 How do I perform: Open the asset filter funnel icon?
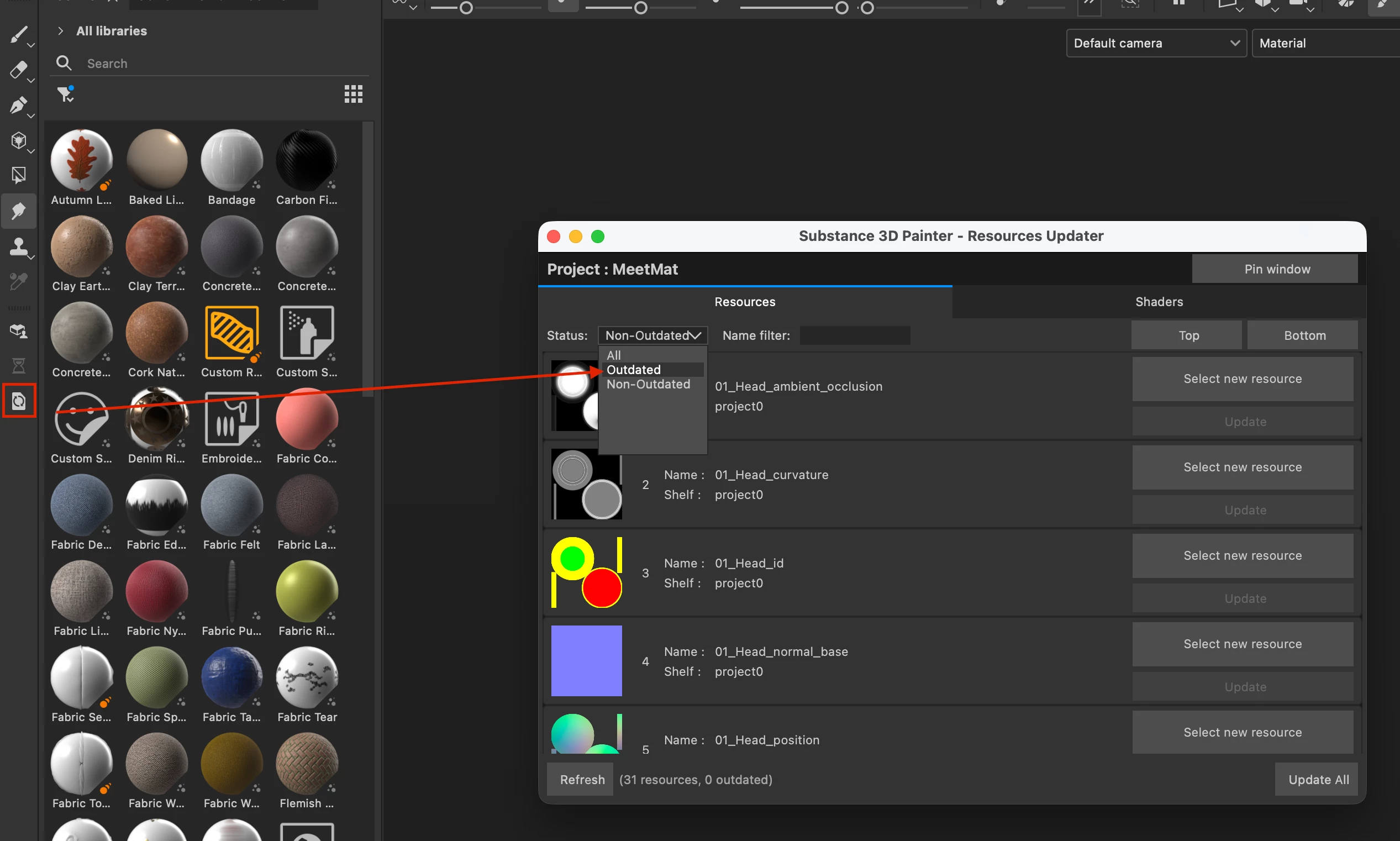click(x=66, y=93)
